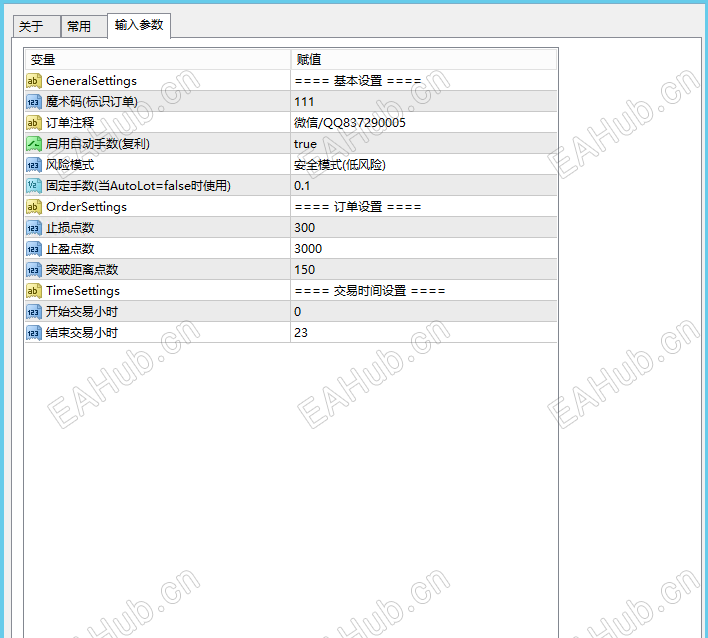
Task: Click the string icon beside OrderSettings
Action: pos(33,207)
